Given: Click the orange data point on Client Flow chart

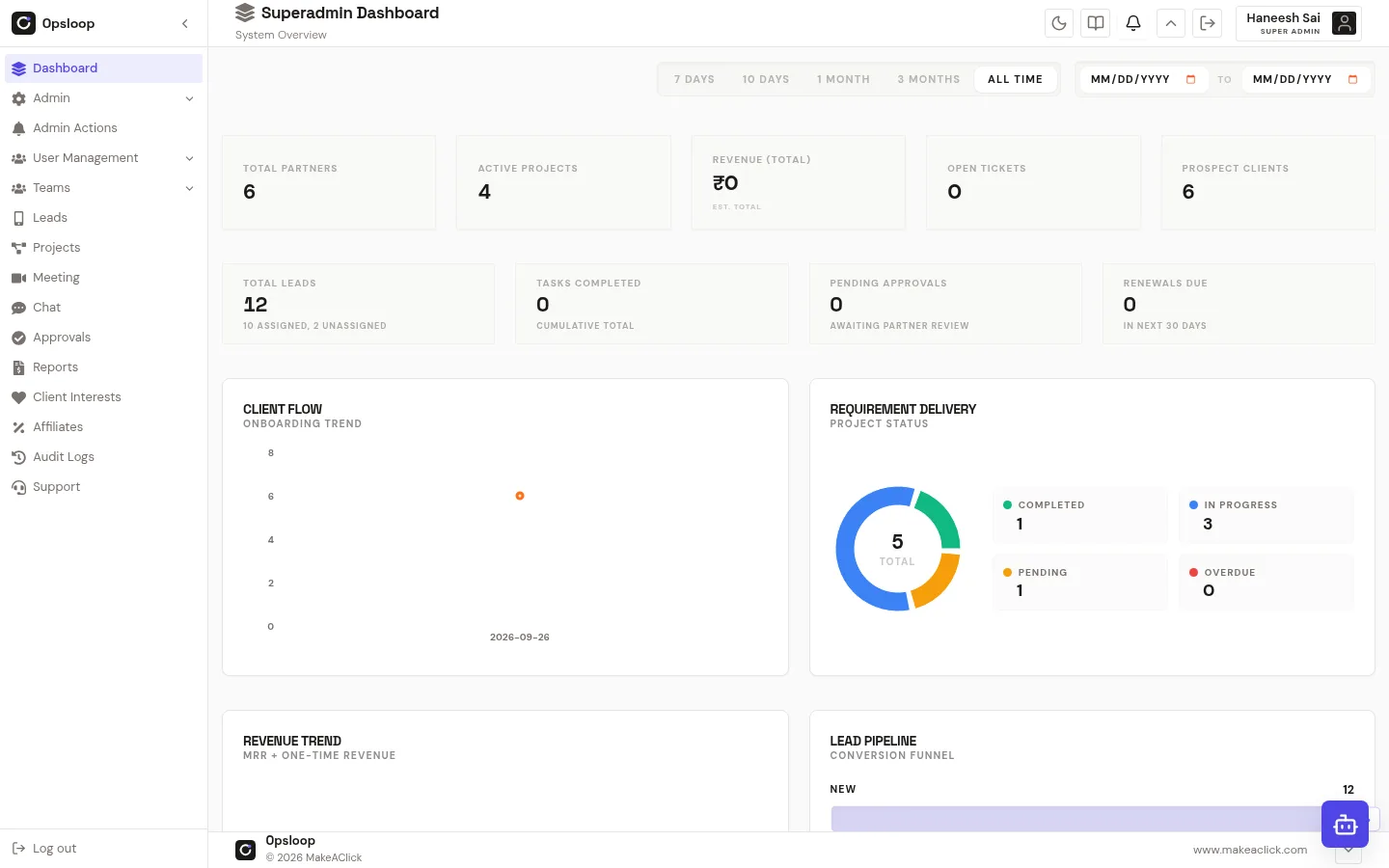Looking at the screenshot, I should [x=520, y=496].
